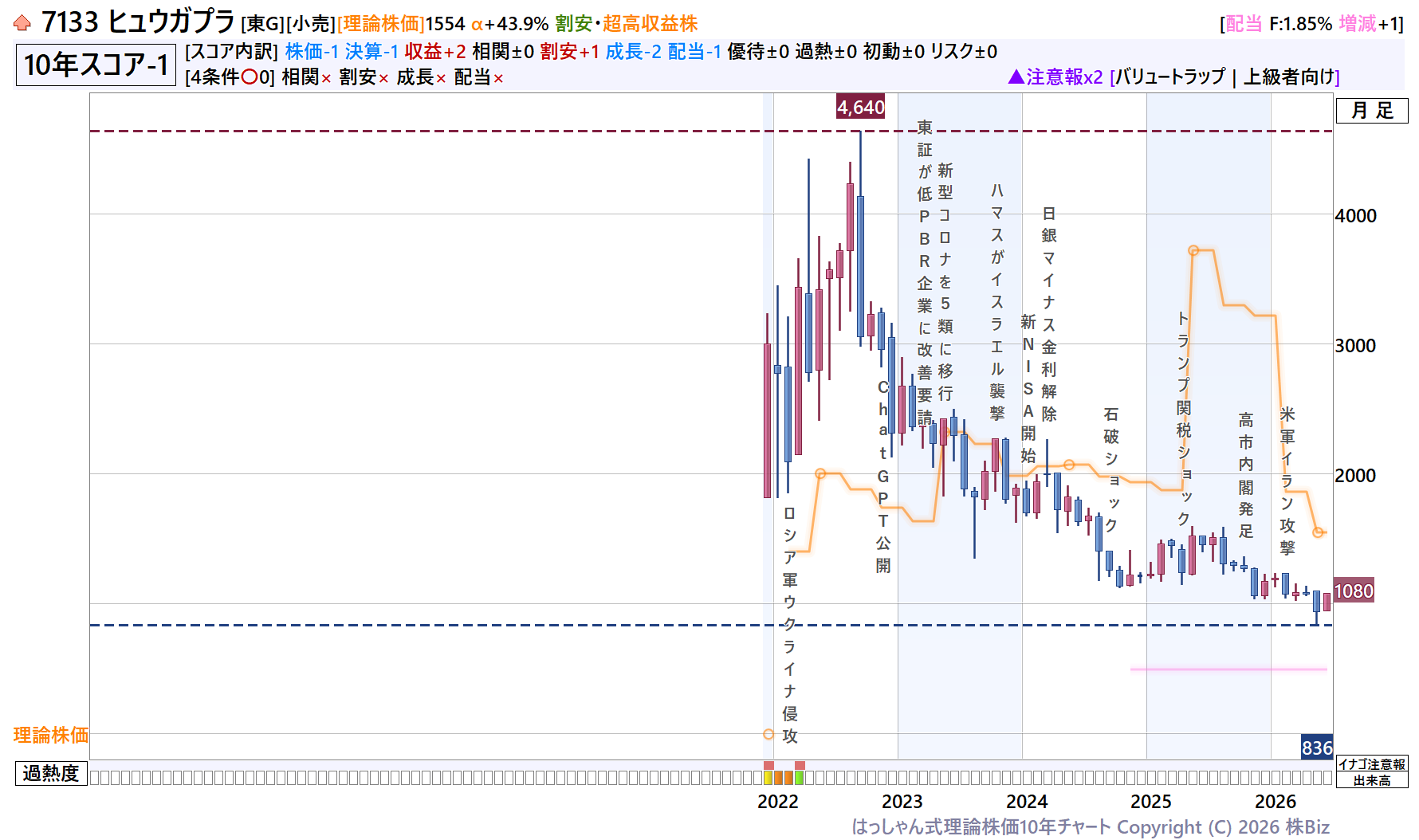The width and height of the screenshot is (1419, 840).
Task: Click the 1080 current price label
Action: click(1354, 591)
